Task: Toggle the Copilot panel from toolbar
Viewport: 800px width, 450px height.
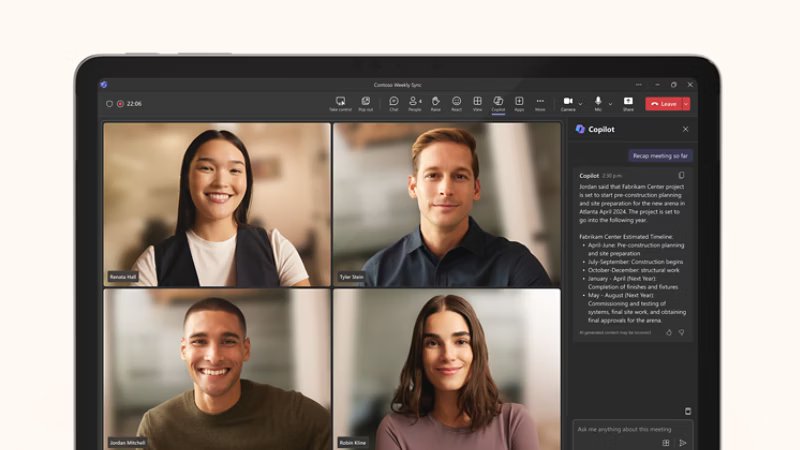Action: point(498,104)
